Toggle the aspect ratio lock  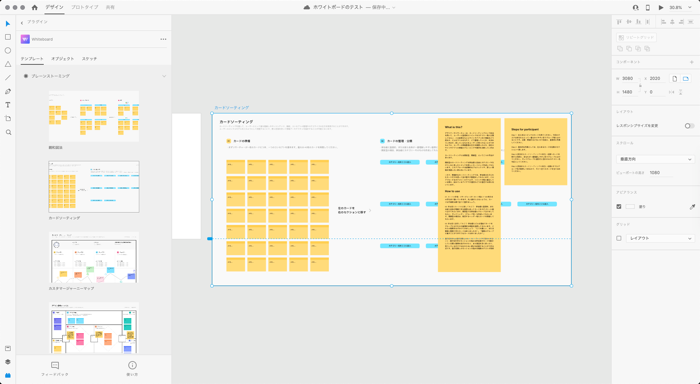(x=640, y=85)
